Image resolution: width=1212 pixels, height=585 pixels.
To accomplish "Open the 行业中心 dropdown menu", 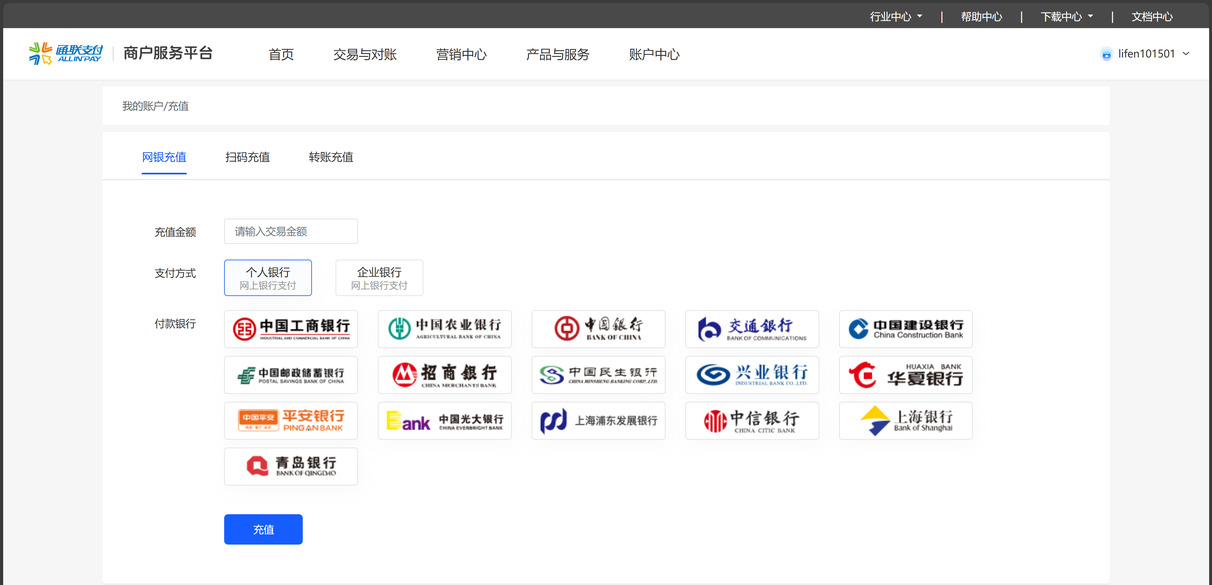I will pyautogui.click(x=896, y=16).
